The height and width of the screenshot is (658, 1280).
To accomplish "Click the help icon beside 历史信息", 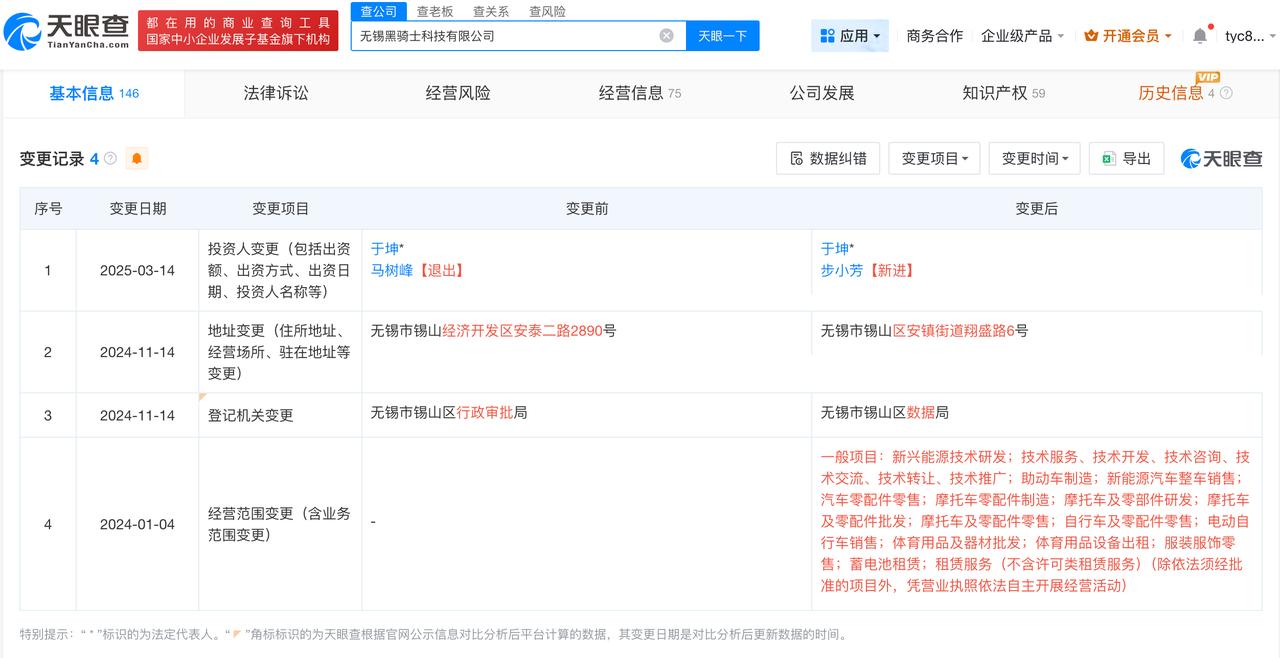I will pyautogui.click(x=1226, y=93).
